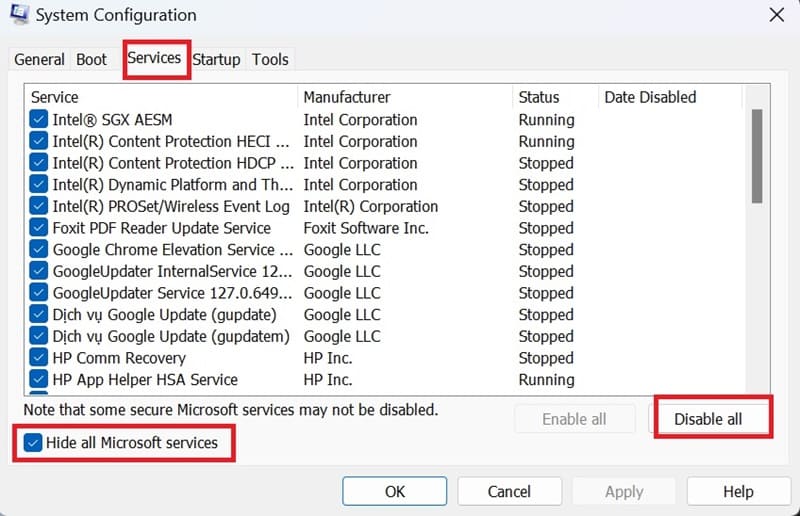Viewport: 800px width, 516px height.
Task: Click "Foxit Software Inc." manufacturer cell
Action: (366, 228)
